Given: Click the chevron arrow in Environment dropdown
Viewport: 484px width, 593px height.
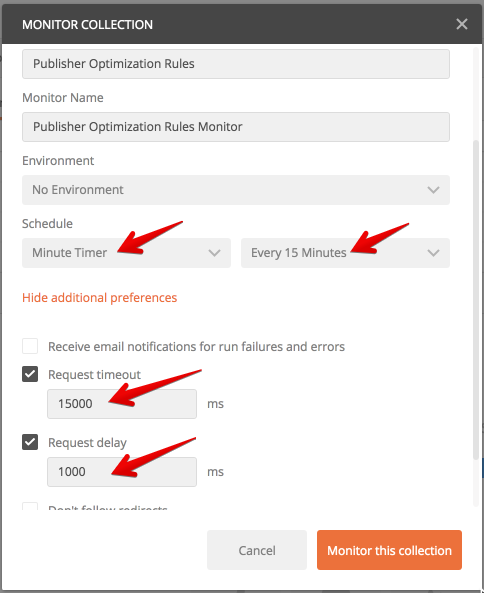Looking at the screenshot, I should (x=433, y=190).
